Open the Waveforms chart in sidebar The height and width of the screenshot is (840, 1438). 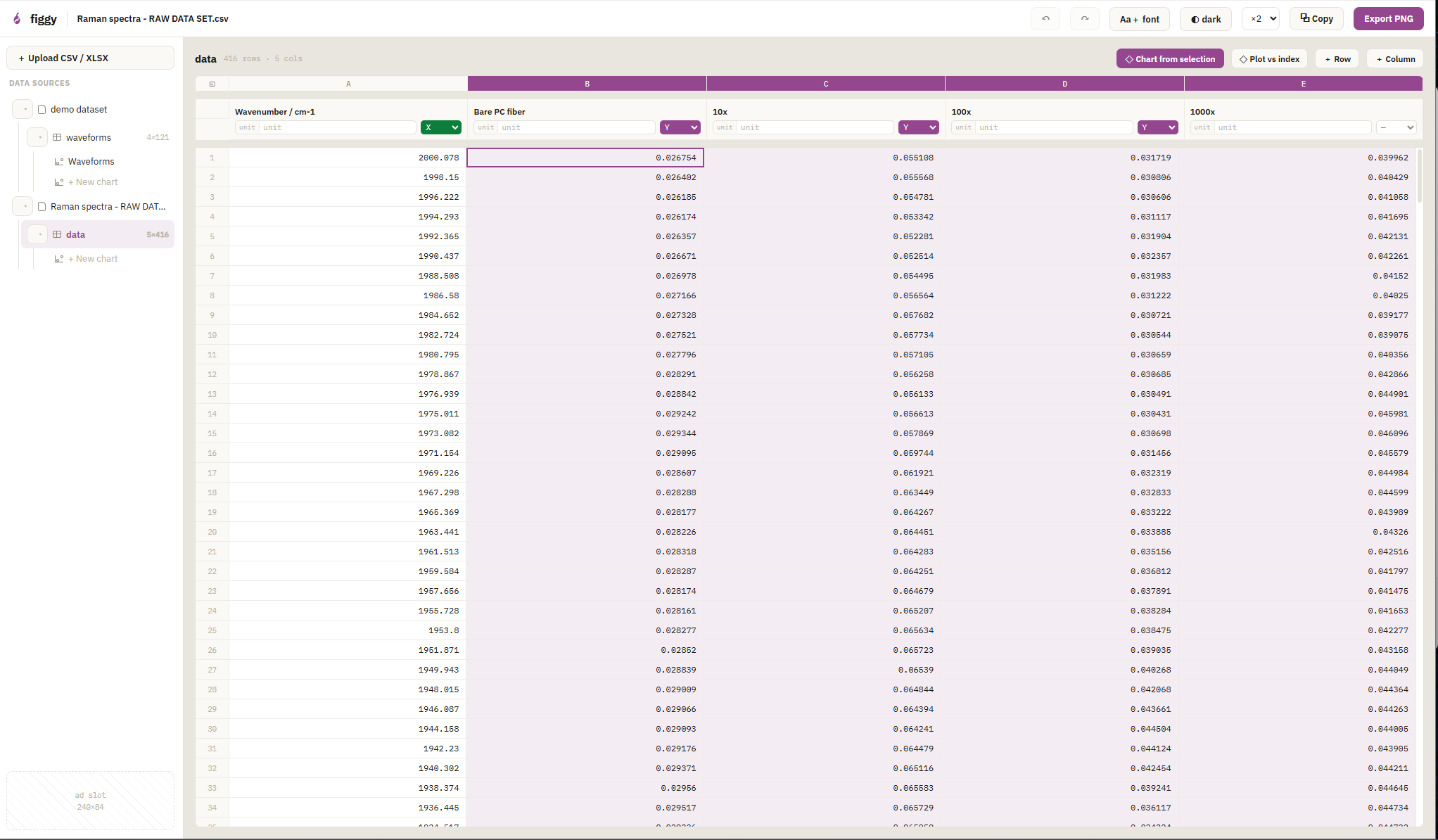[91, 162]
